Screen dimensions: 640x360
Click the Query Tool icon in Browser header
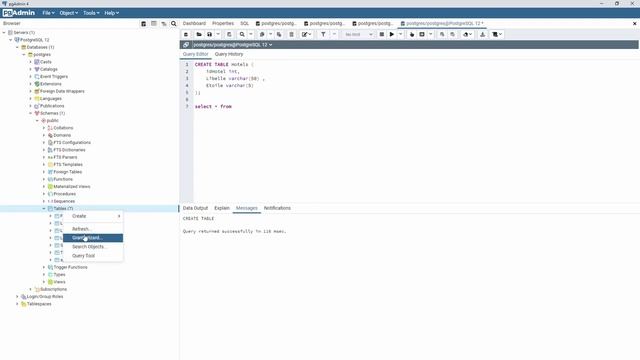(x=144, y=24)
